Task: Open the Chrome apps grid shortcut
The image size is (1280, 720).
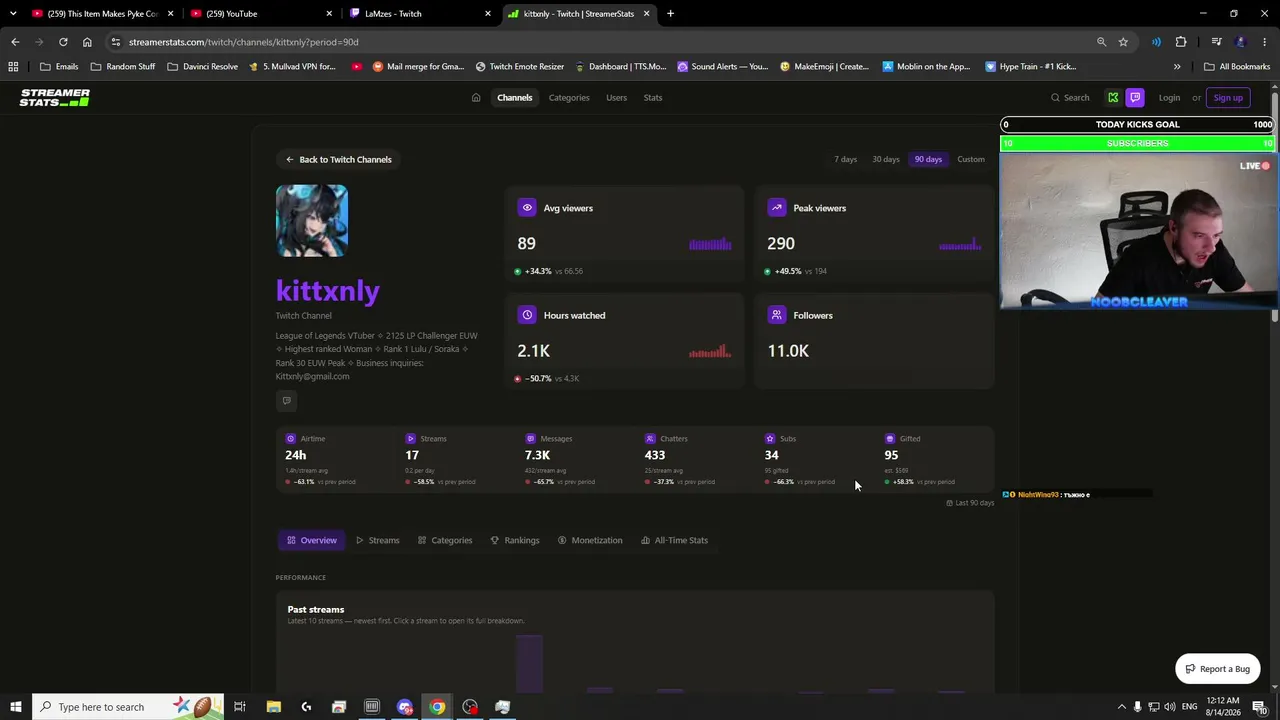Action: [13, 67]
